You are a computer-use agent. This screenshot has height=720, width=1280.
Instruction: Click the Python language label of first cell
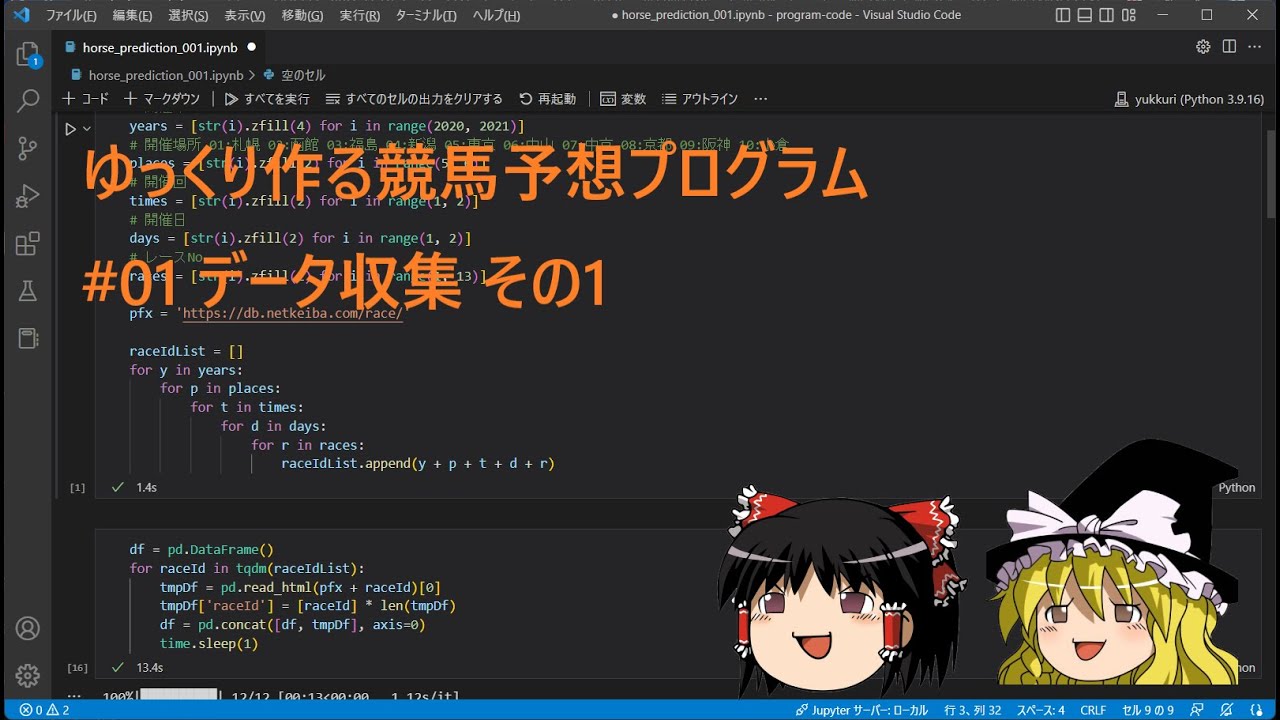tap(1236, 487)
